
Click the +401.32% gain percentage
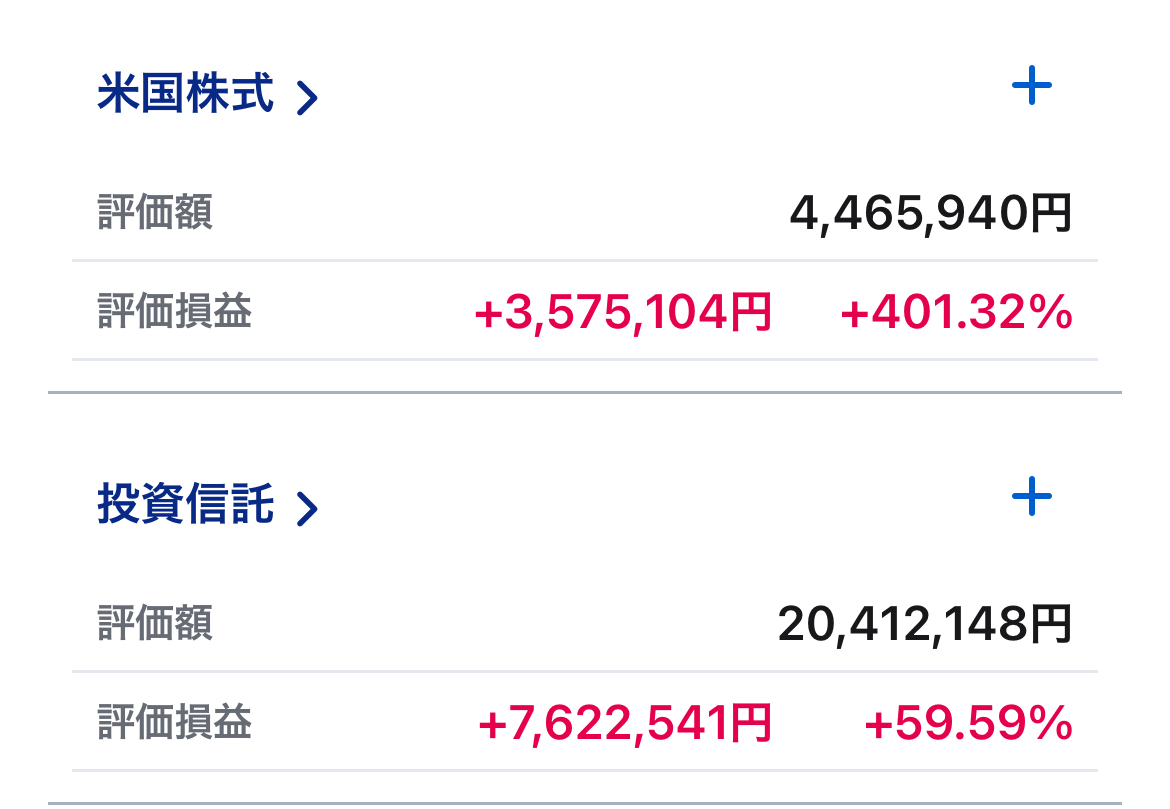pyautogui.click(x=957, y=315)
